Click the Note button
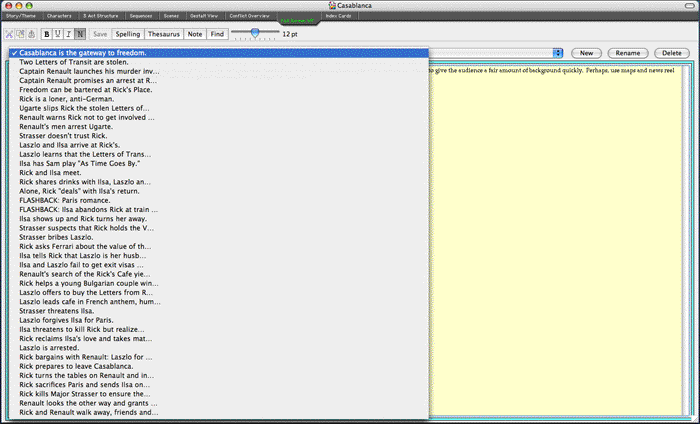Viewport: 700px width, 424px height. point(195,34)
